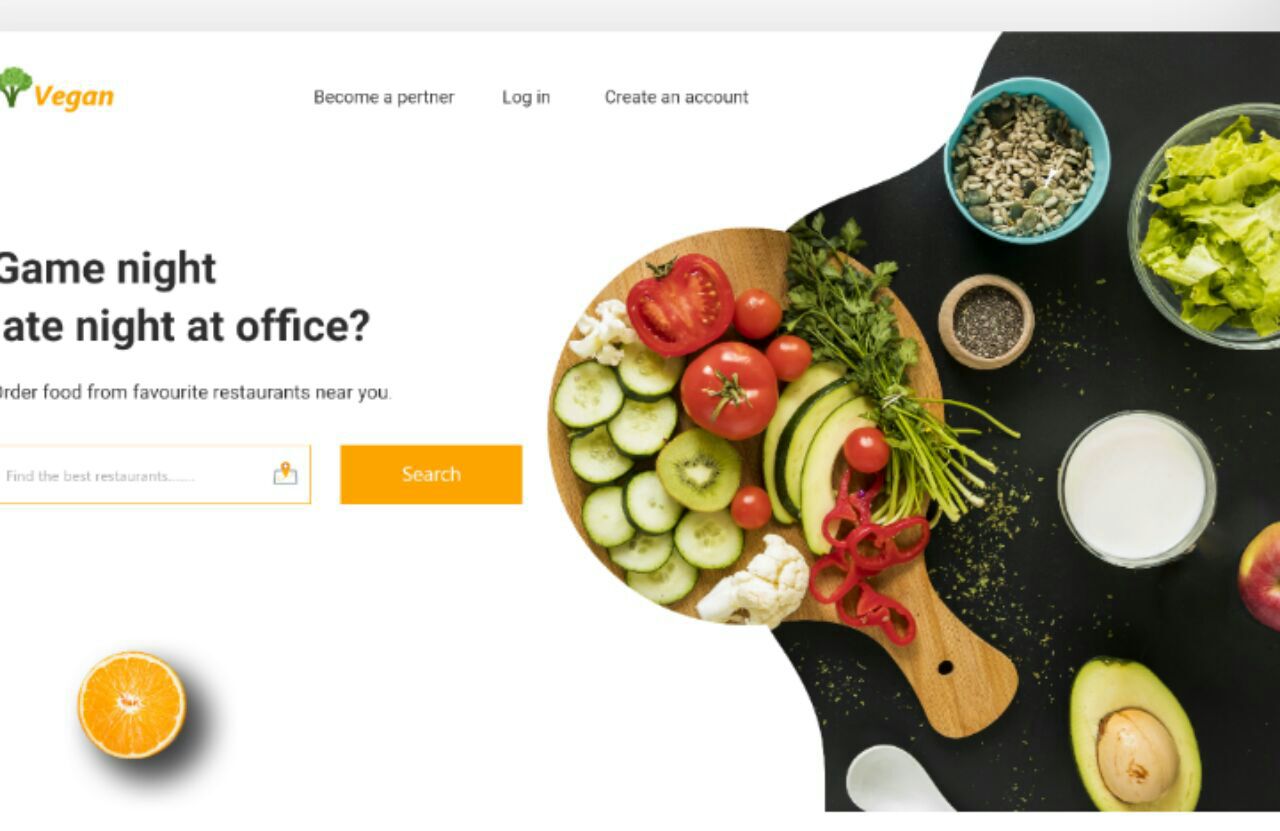Click the location pin icon in search field
Viewport: 1280px width, 831px height.
pyautogui.click(x=285, y=473)
